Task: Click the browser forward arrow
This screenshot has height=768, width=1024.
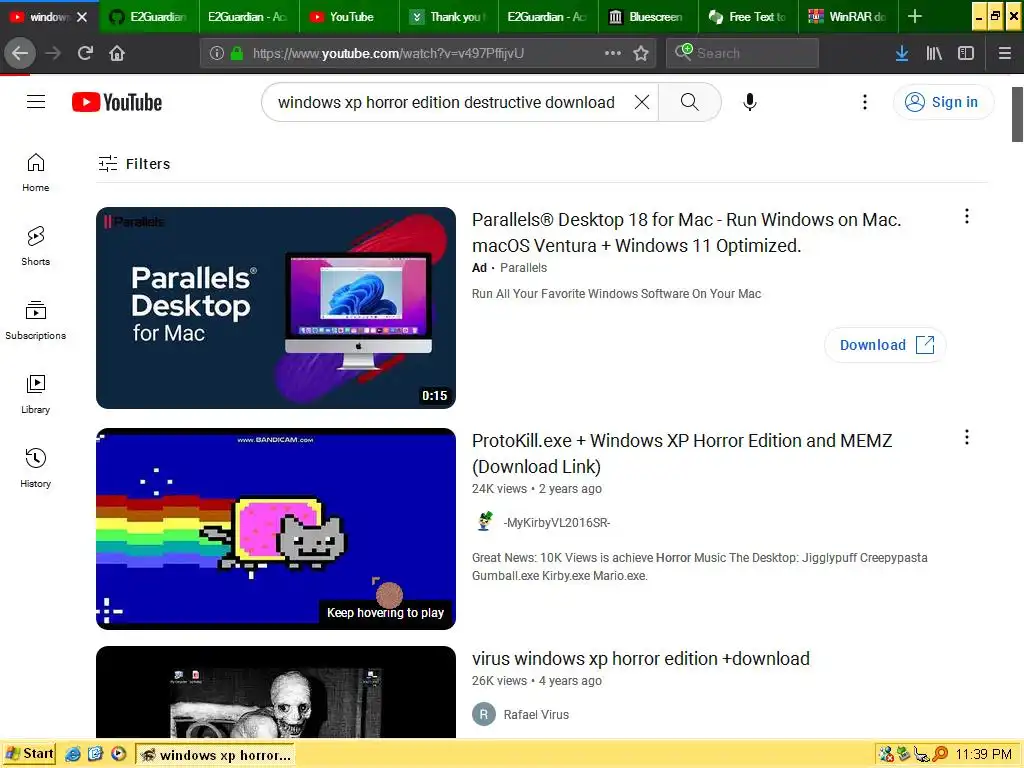Action: coord(53,53)
